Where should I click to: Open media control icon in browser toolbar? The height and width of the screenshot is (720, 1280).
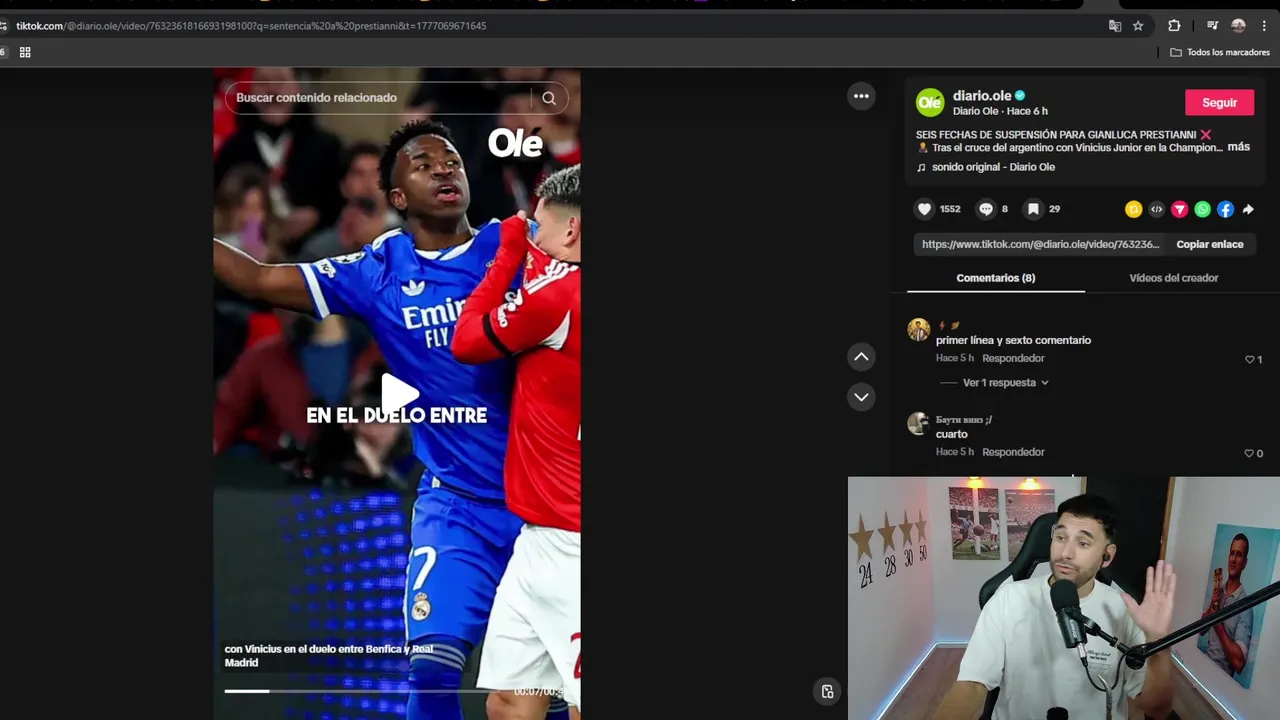(1212, 26)
